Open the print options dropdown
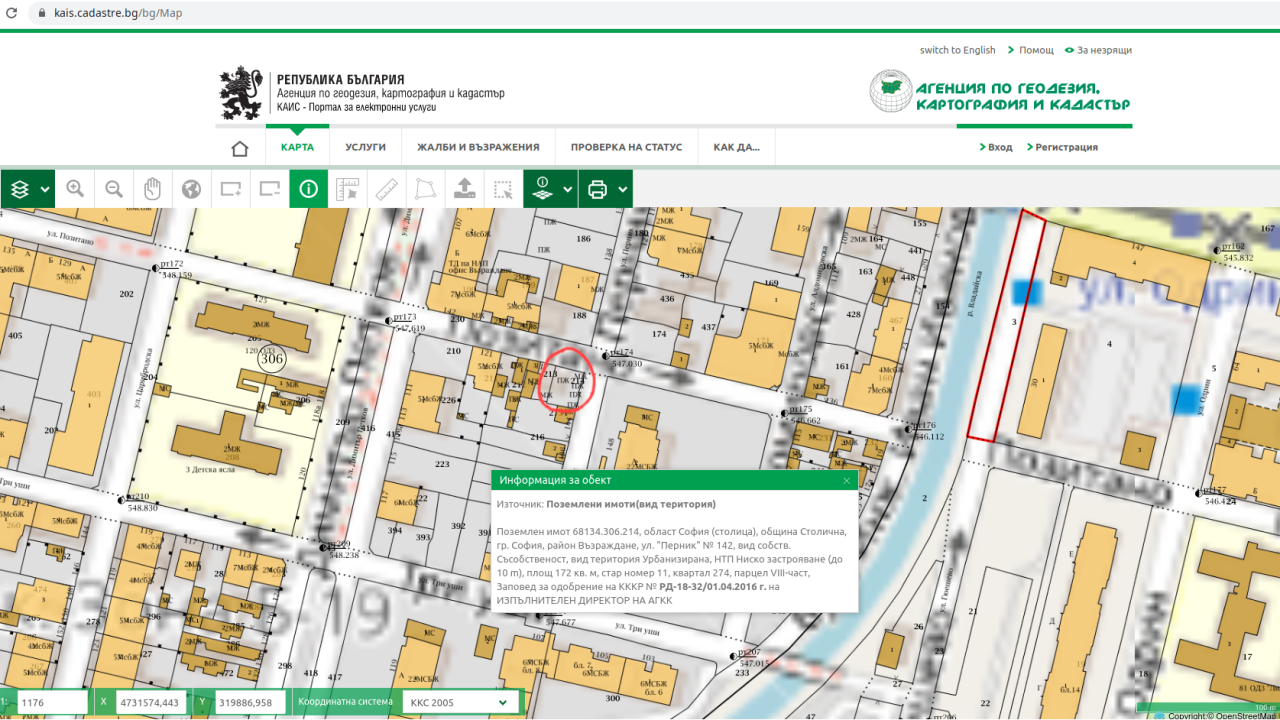The width and height of the screenshot is (1280, 720). click(606, 189)
